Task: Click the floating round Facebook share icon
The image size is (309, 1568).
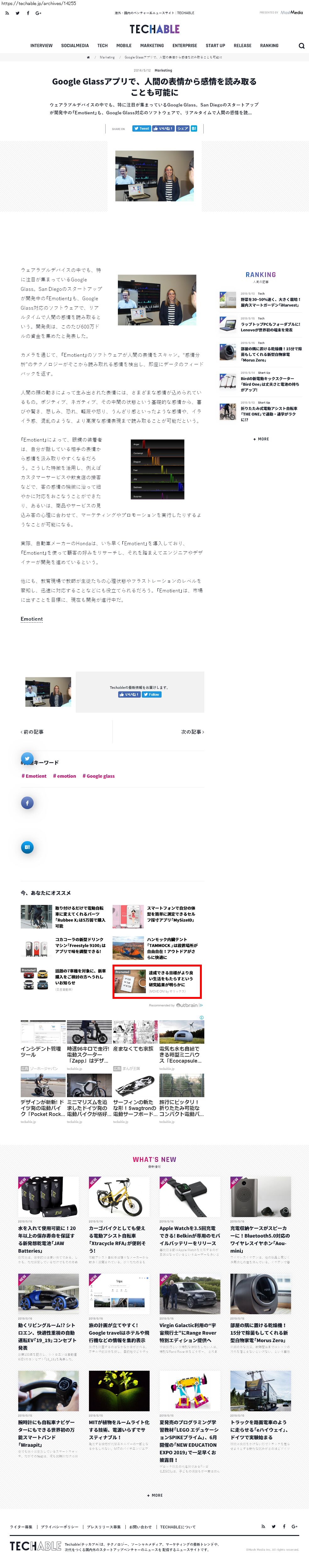Action: [x=27, y=803]
